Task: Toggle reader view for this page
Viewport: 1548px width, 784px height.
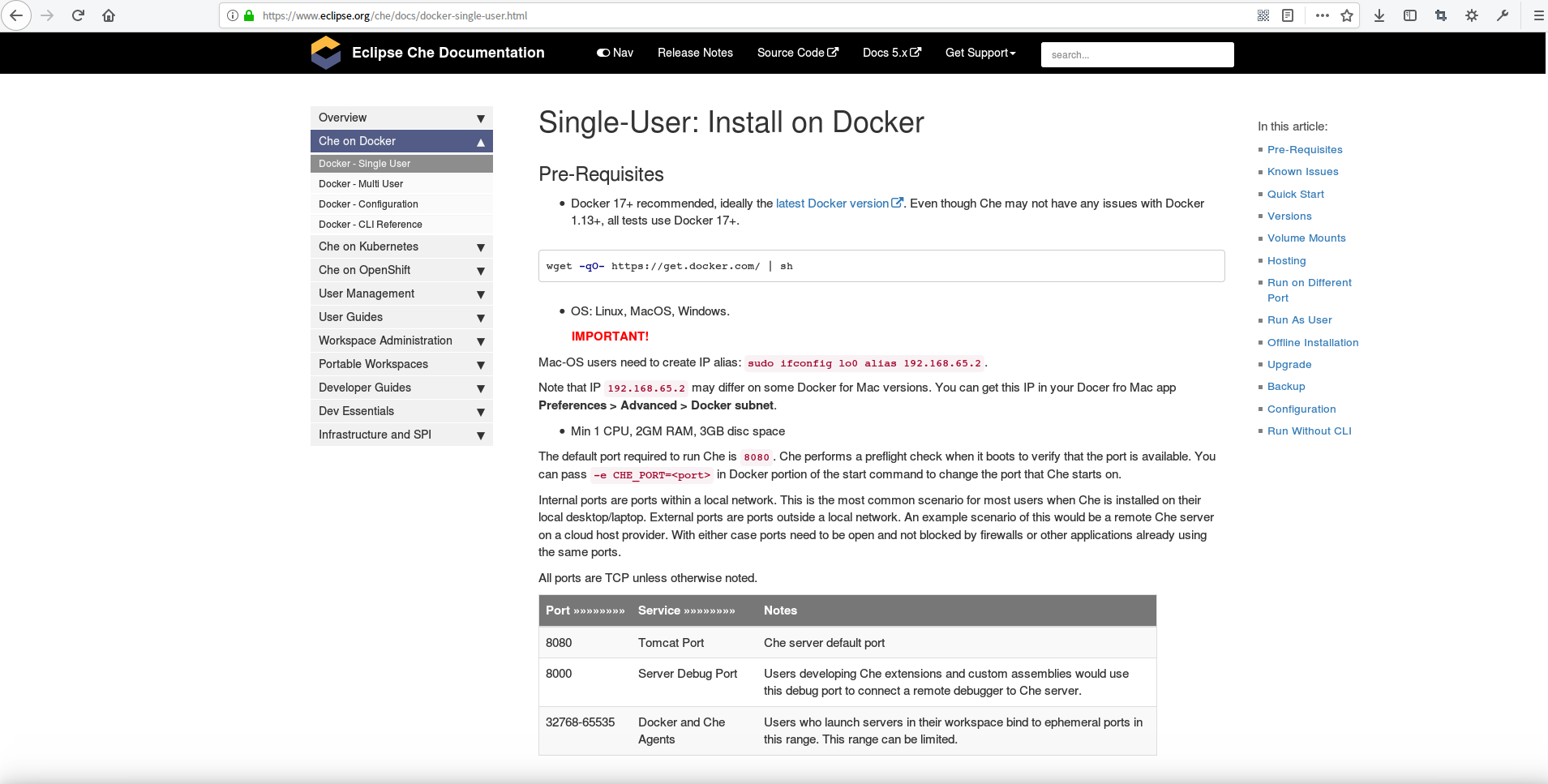Action: (x=1288, y=15)
